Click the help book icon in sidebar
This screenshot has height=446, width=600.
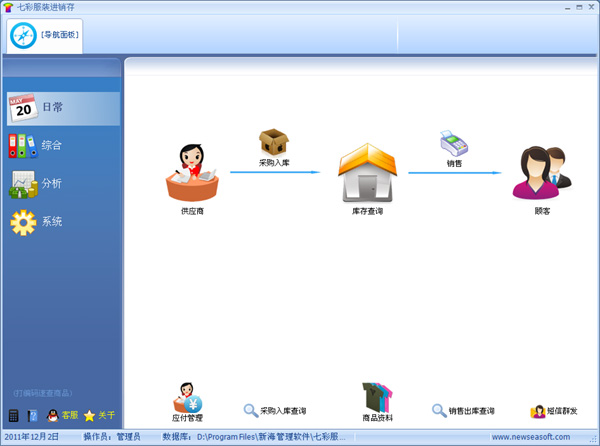(32, 415)
